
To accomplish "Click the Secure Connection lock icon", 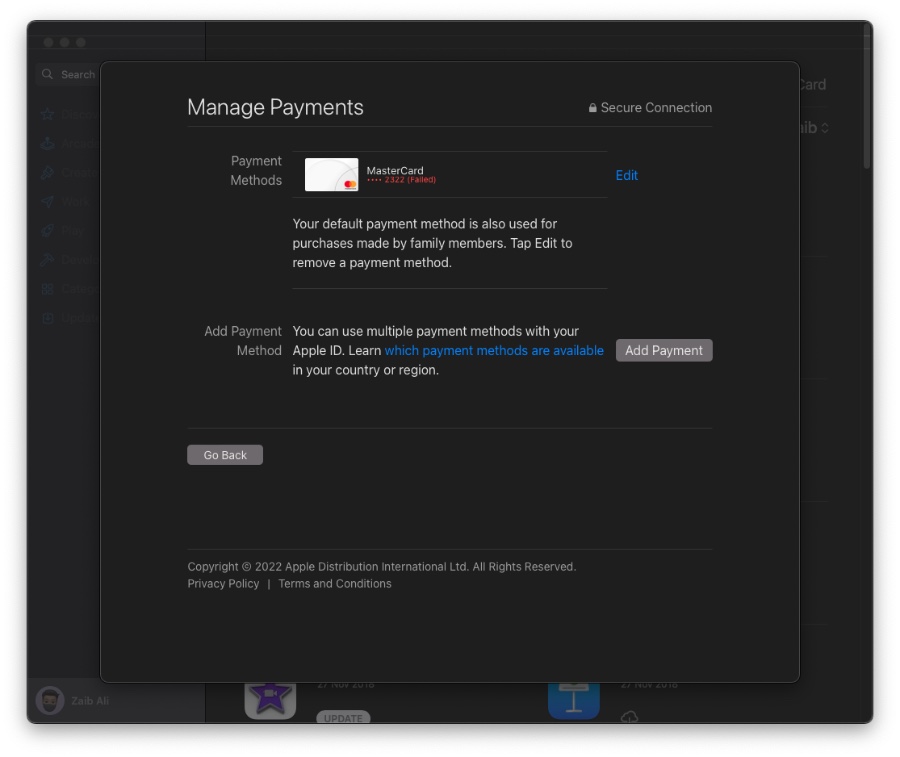I will point(592,107).
